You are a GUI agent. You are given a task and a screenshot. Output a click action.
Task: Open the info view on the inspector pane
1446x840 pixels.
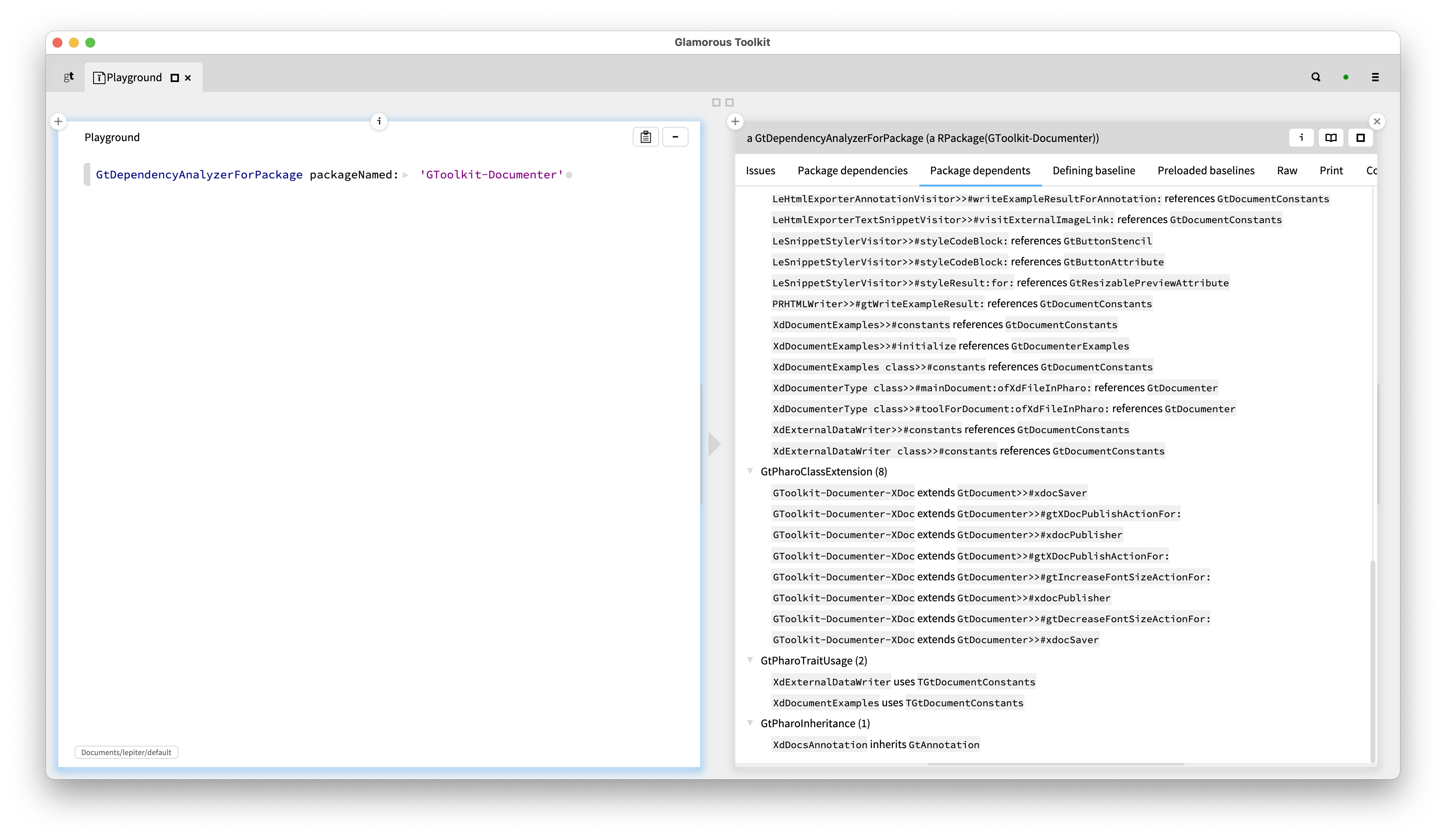point(1302,138)
